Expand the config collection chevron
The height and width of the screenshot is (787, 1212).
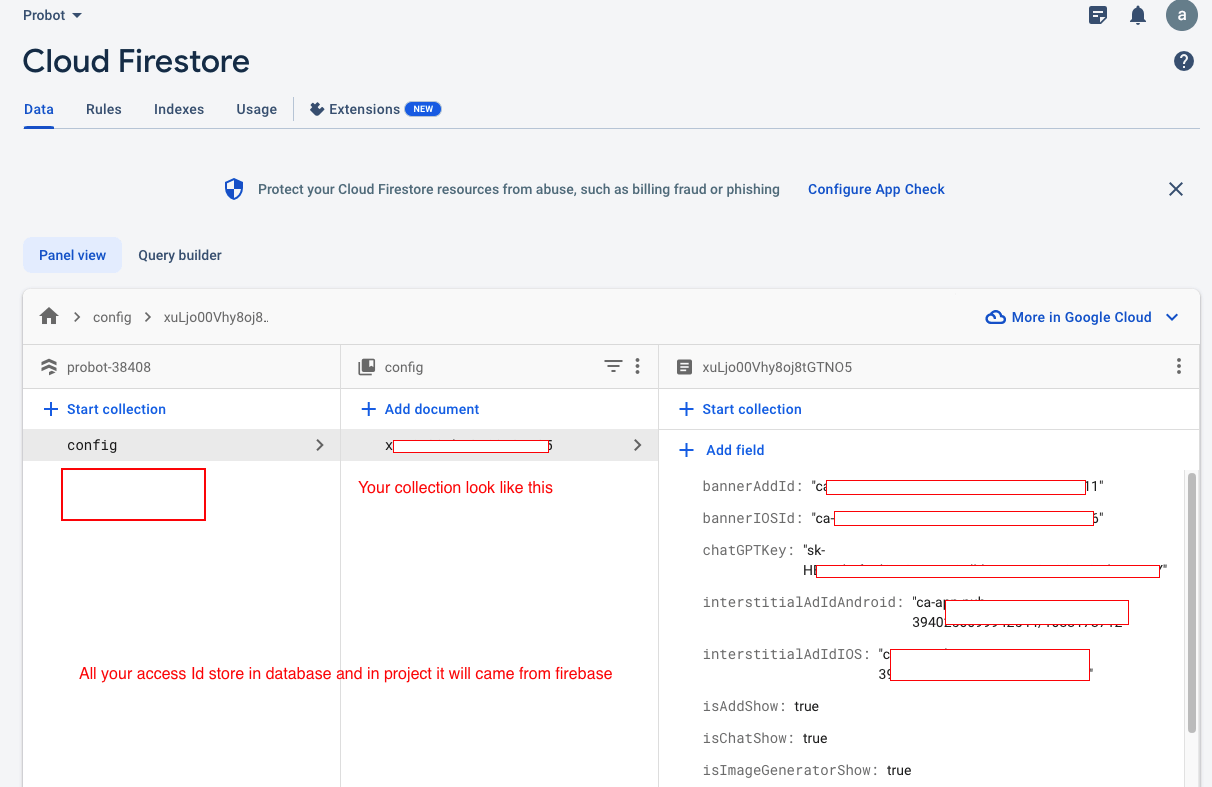[x=320, y=445]
